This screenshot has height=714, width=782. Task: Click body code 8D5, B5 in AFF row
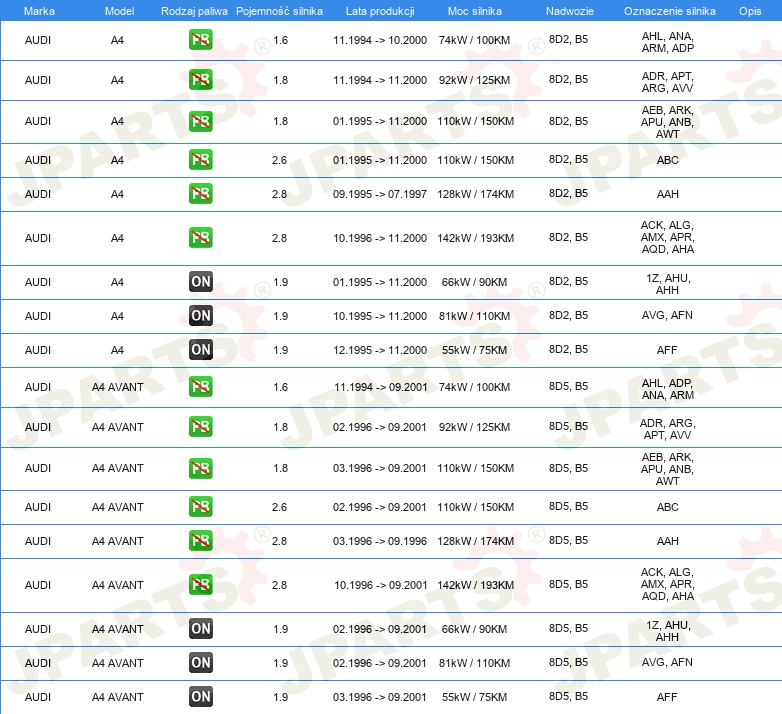[569, 696]
